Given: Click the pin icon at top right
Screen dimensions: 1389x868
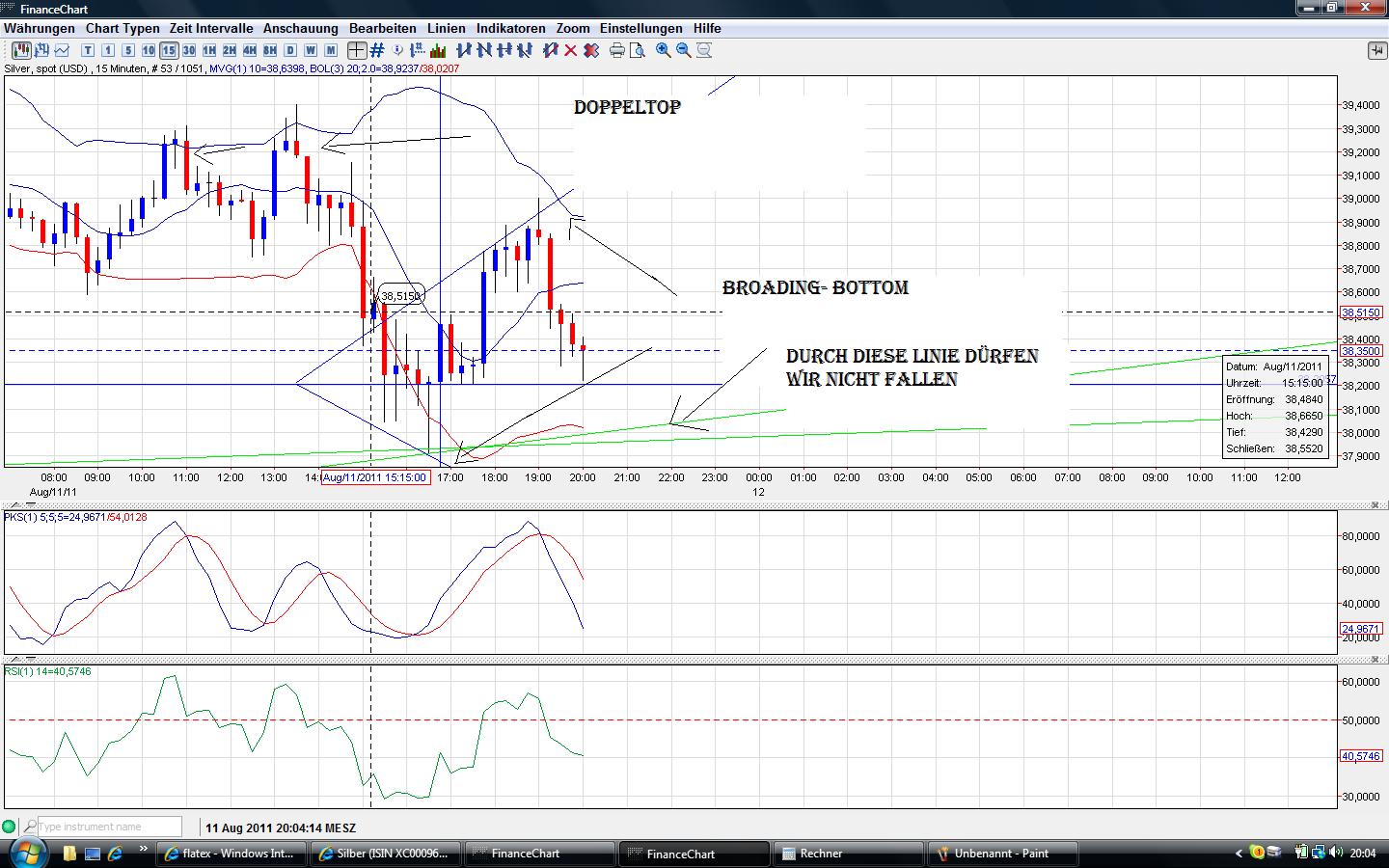Looking at the screenshot, I should pos(1376,50).
